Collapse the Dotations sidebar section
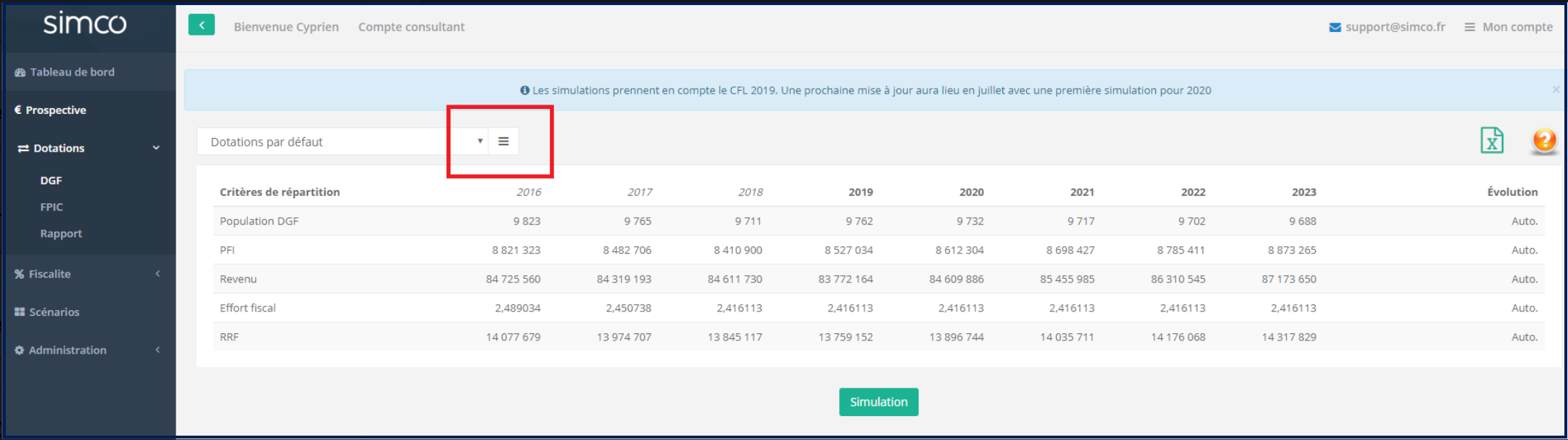Image resolution: width=1568 pixels, height=440 pixels. point(156,148)
